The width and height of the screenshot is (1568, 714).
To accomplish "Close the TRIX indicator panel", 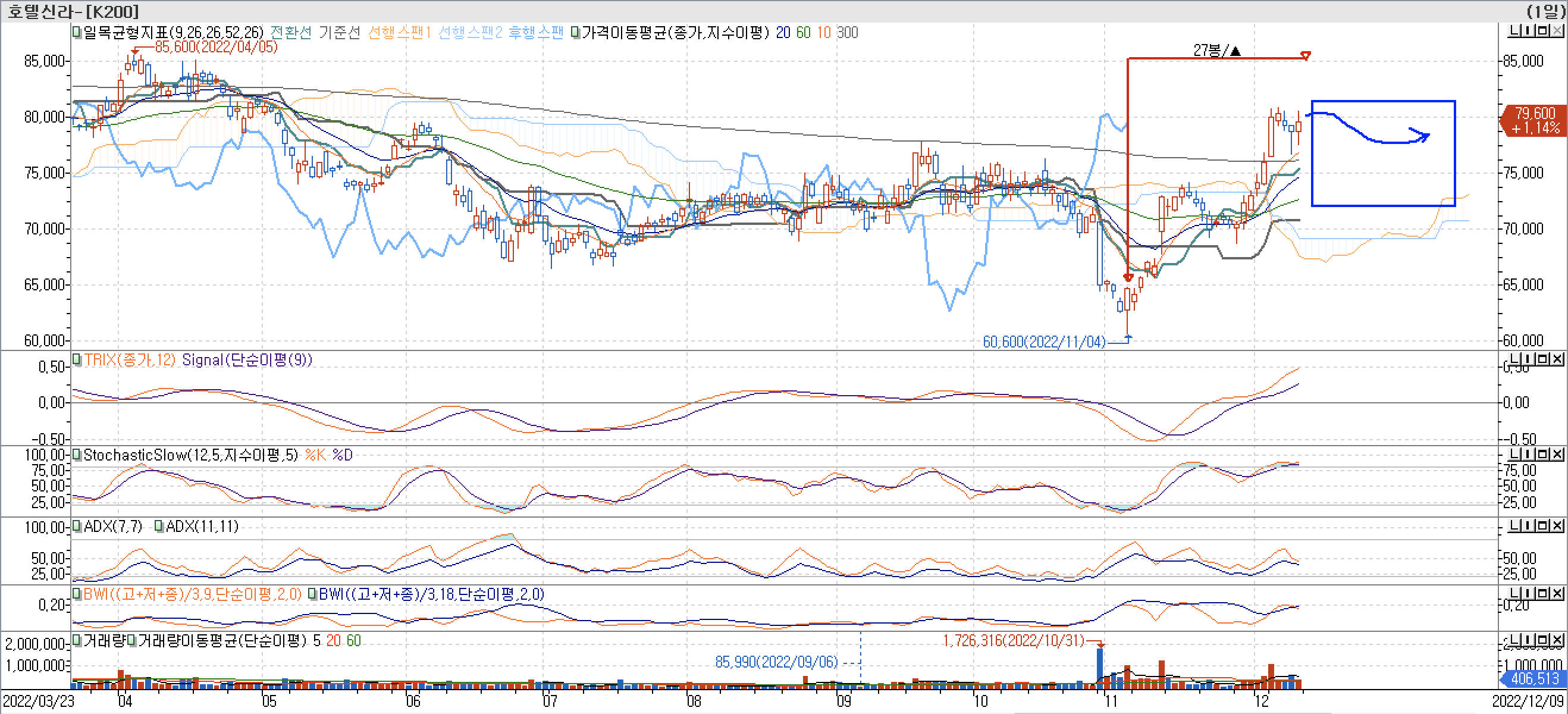I will tap(1557, 359).
